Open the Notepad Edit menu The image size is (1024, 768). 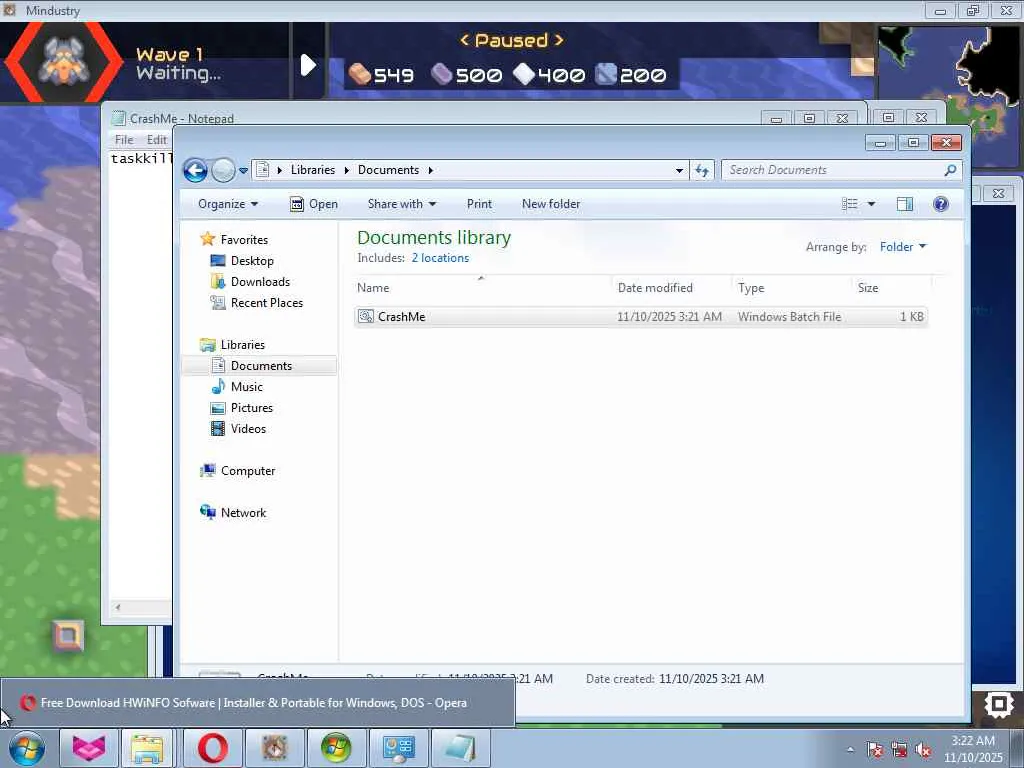tap(157, 140)
